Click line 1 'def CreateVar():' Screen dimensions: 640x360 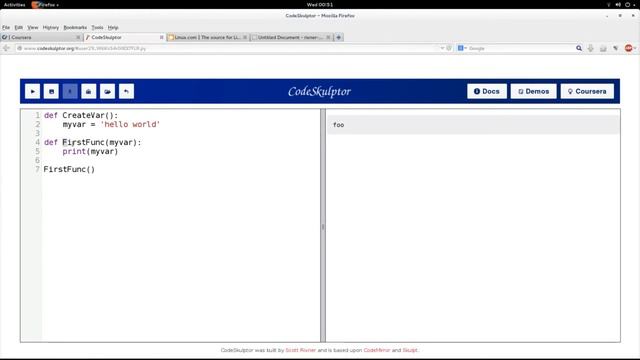coord(81,116)
